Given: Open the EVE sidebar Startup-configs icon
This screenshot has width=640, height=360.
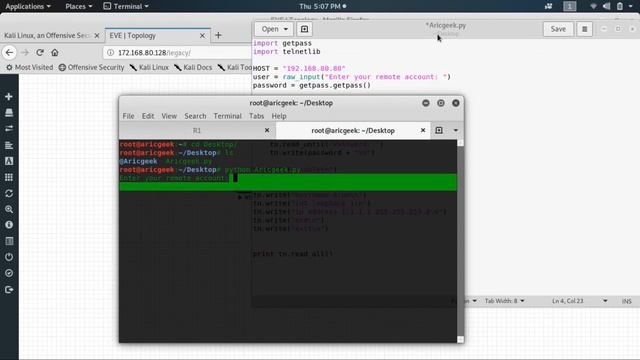Looking at the screenshot, I should [x=9, y=145].
